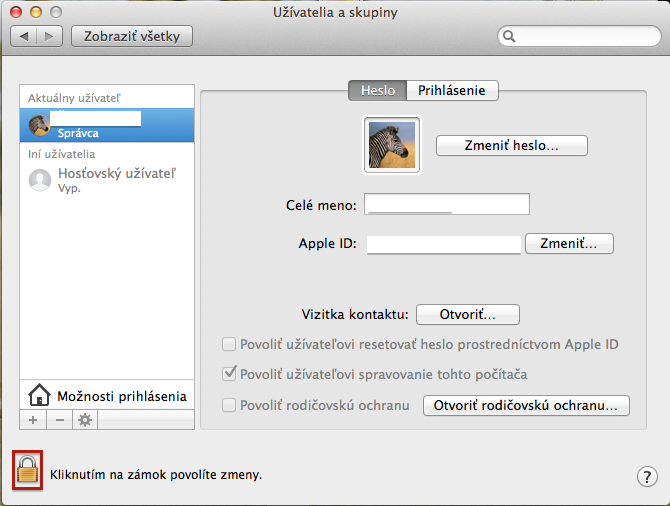
Task: Click Otvoriť rodičovskú ochranu… button
Action: 526,405
